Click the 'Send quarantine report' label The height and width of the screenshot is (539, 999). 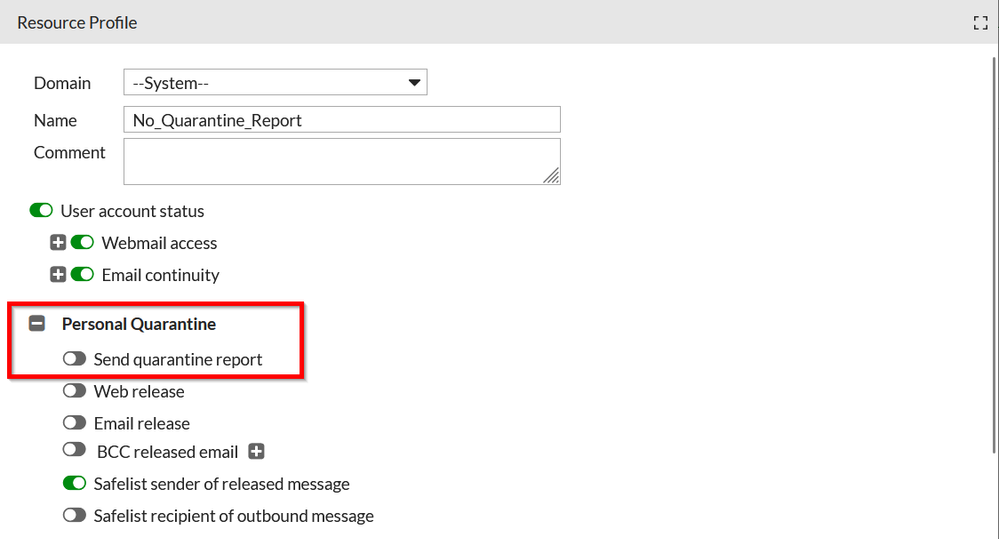click(x=178, y=359)
